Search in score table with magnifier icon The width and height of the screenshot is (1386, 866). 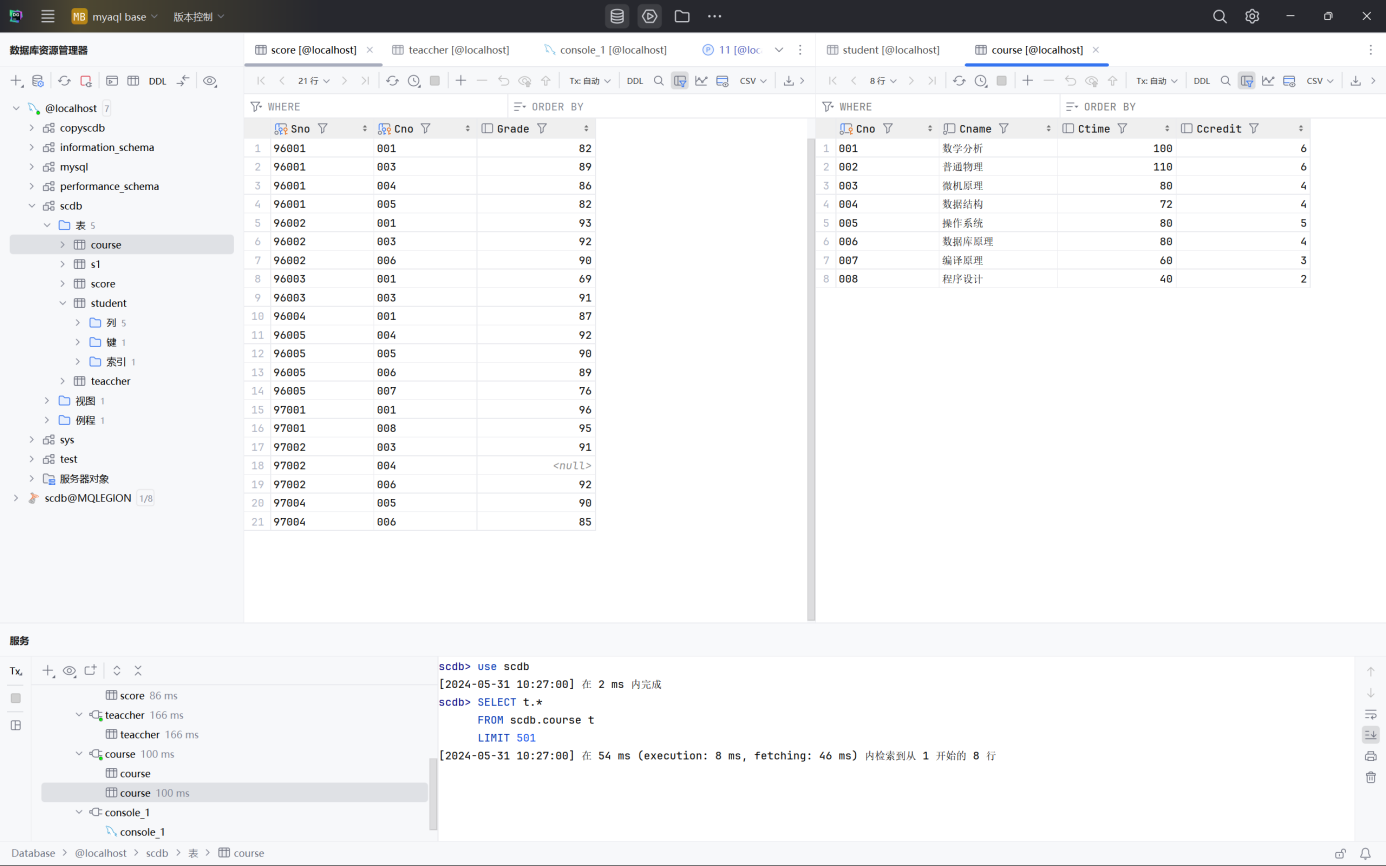pos(659,81)
